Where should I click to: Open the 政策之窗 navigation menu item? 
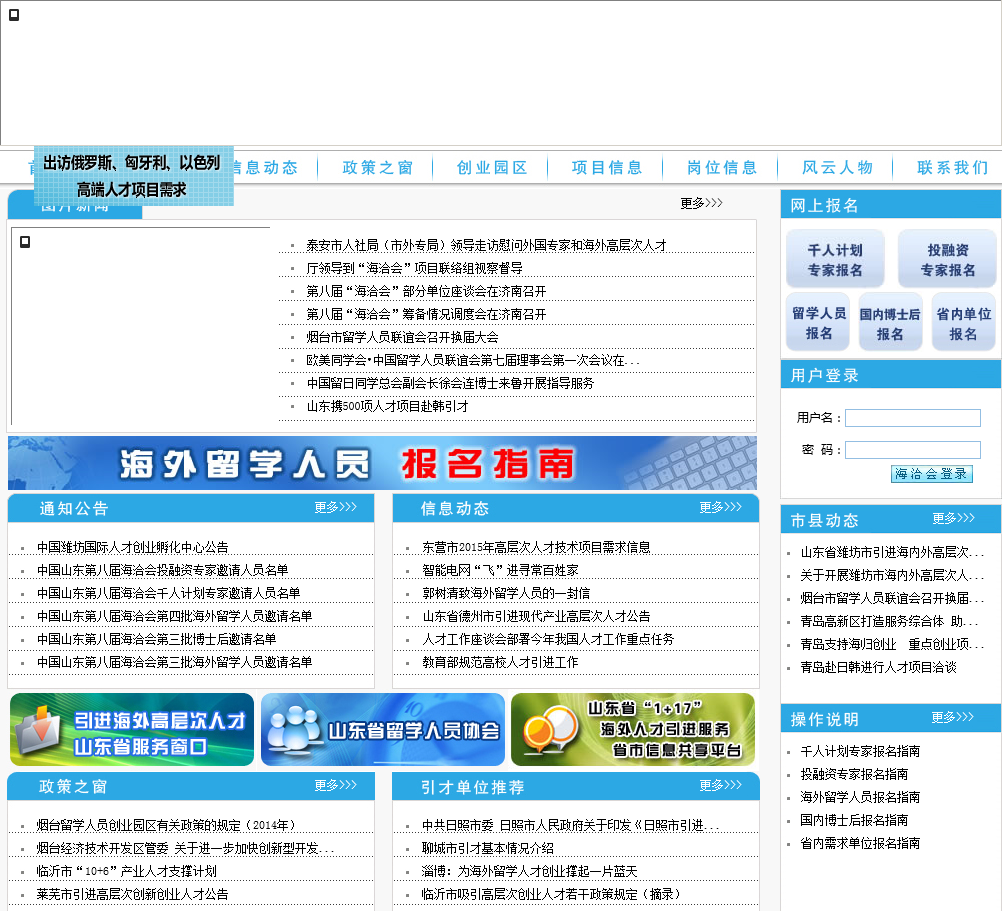pos(378,167)
